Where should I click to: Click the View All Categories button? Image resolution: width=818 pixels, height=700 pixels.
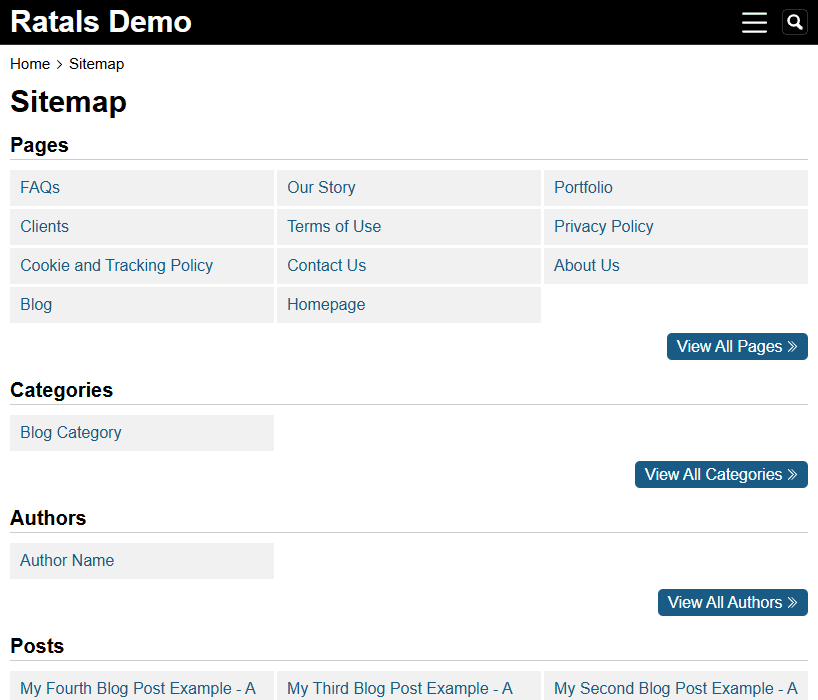pos(721,475)
